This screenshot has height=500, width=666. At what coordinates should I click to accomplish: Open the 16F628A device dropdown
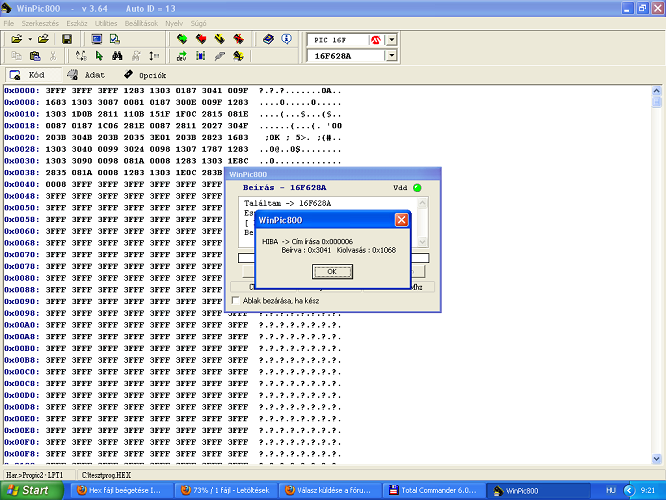tap(391, 56)
